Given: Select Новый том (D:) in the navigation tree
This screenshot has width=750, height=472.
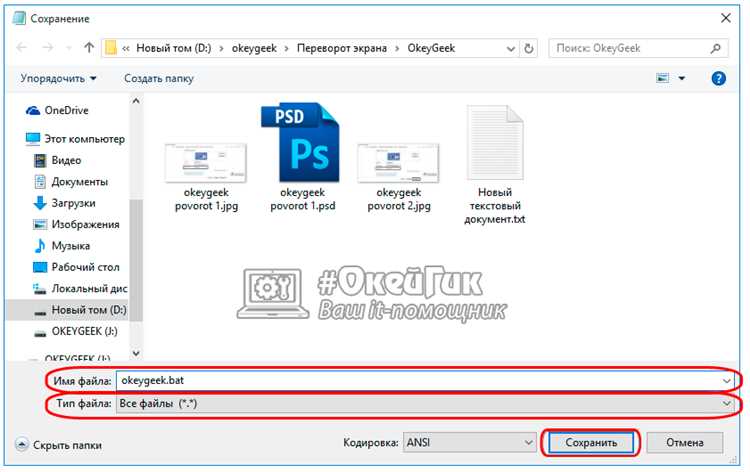Looking at the screenshot, I should pyautogui.click(x=88, y=310).
